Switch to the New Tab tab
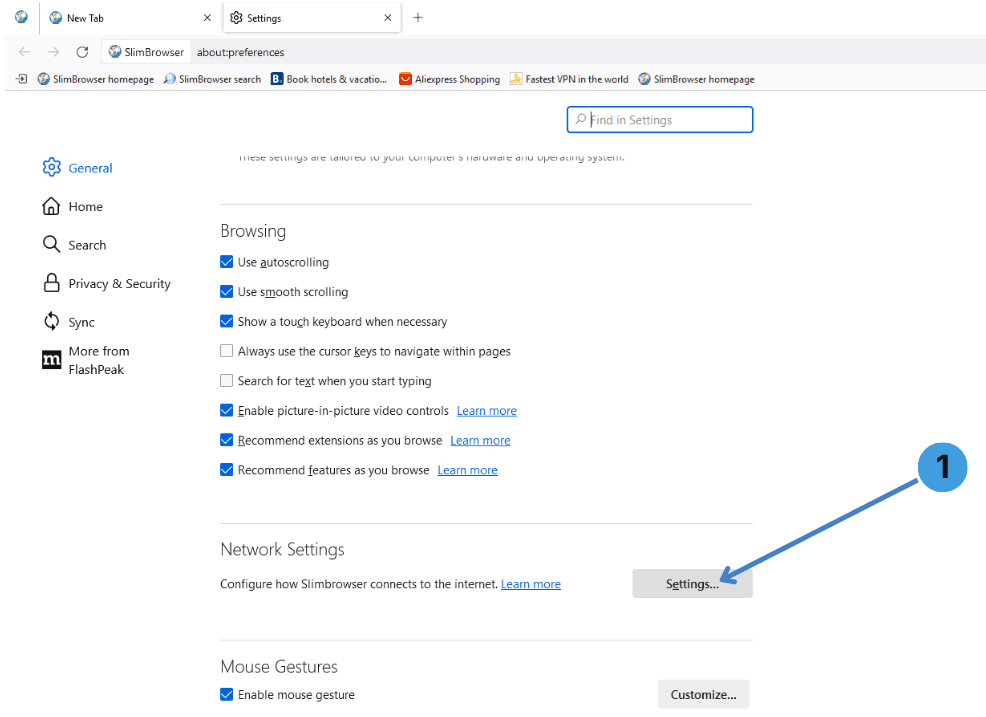The height and width of the screenshot is (717, 986). coord(129,18)
